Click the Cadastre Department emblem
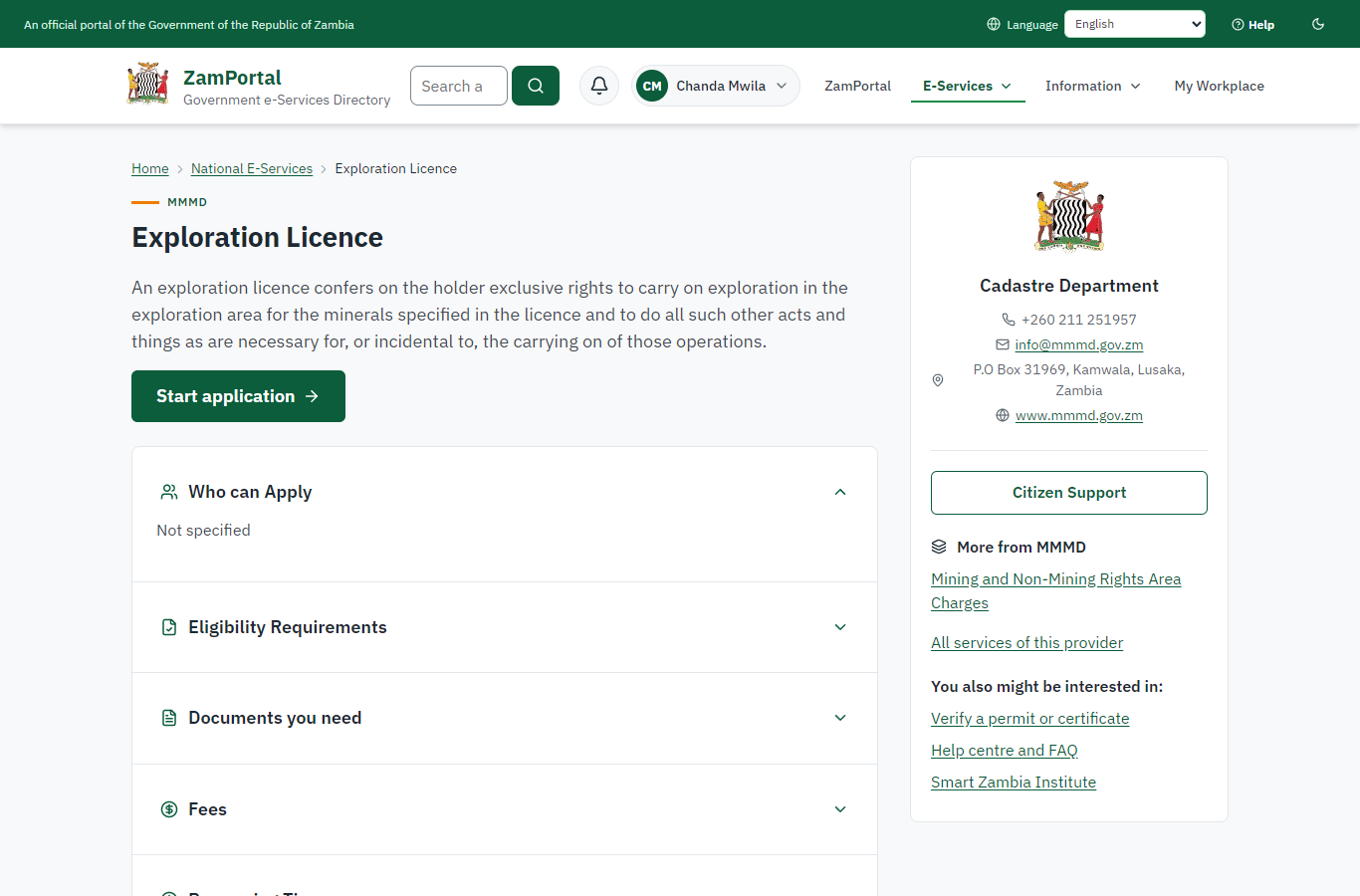Screen dimensions: 1360x896 pos(1069,216)
